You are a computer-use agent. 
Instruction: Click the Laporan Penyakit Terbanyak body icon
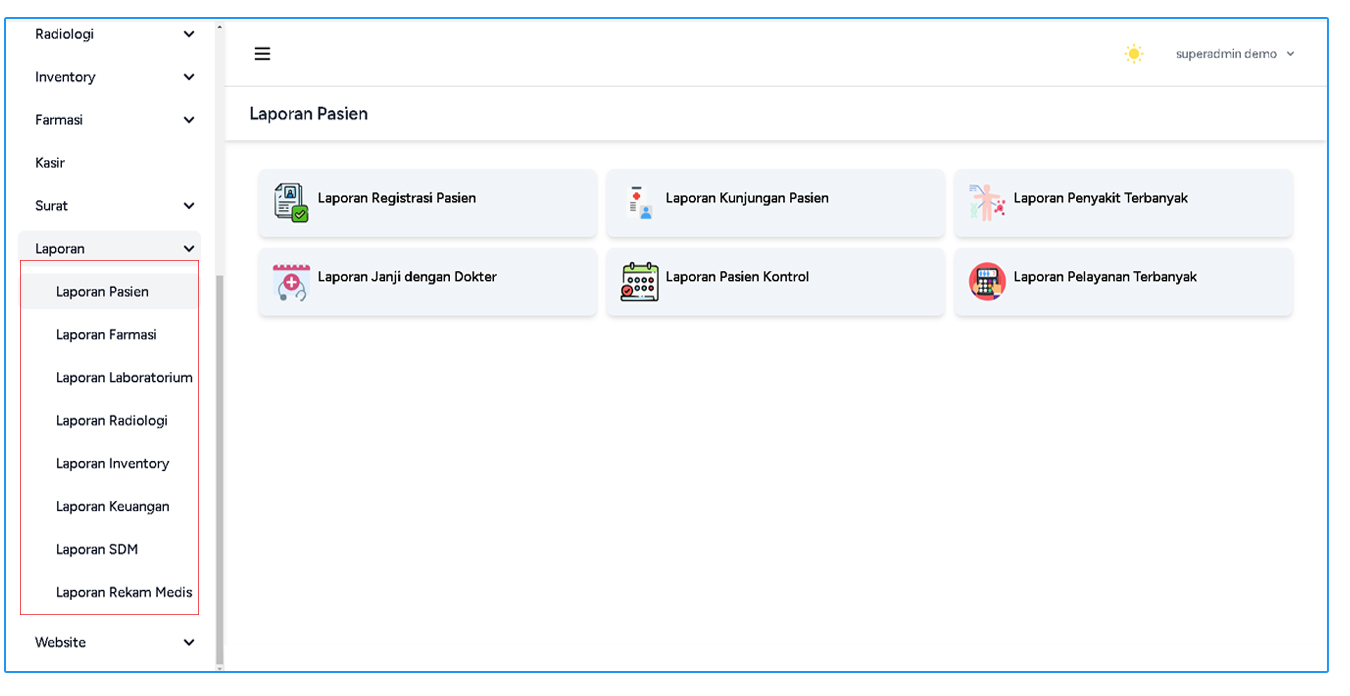click(986, 202)
